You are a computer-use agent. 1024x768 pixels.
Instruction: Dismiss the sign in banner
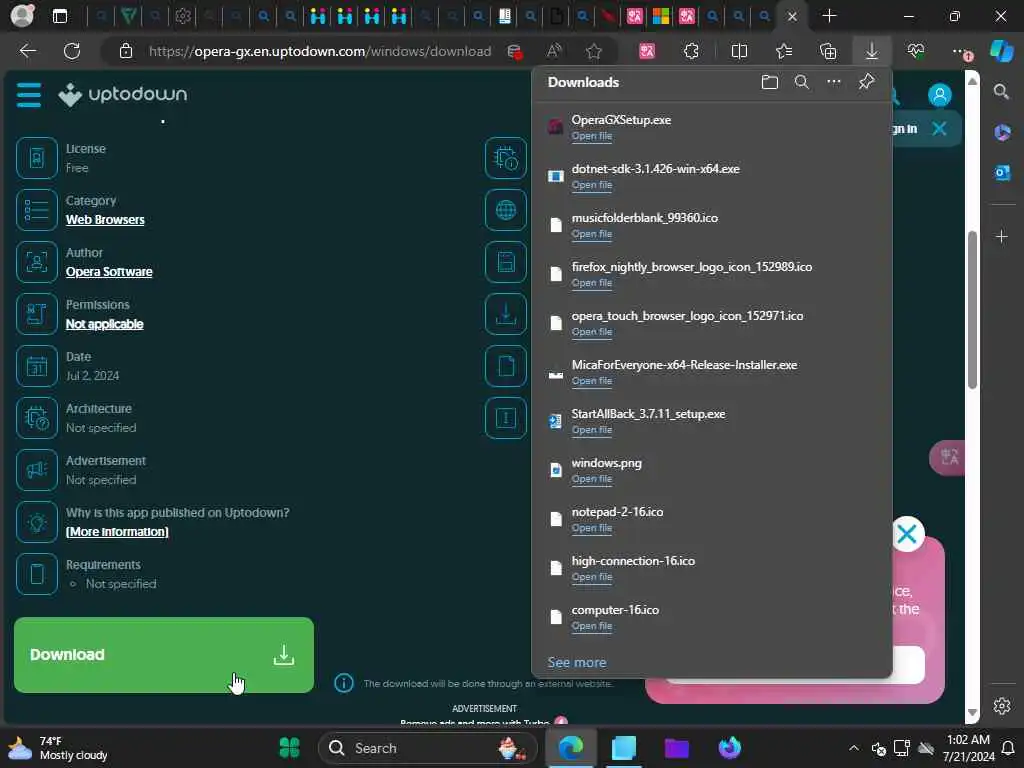(939, 129)
